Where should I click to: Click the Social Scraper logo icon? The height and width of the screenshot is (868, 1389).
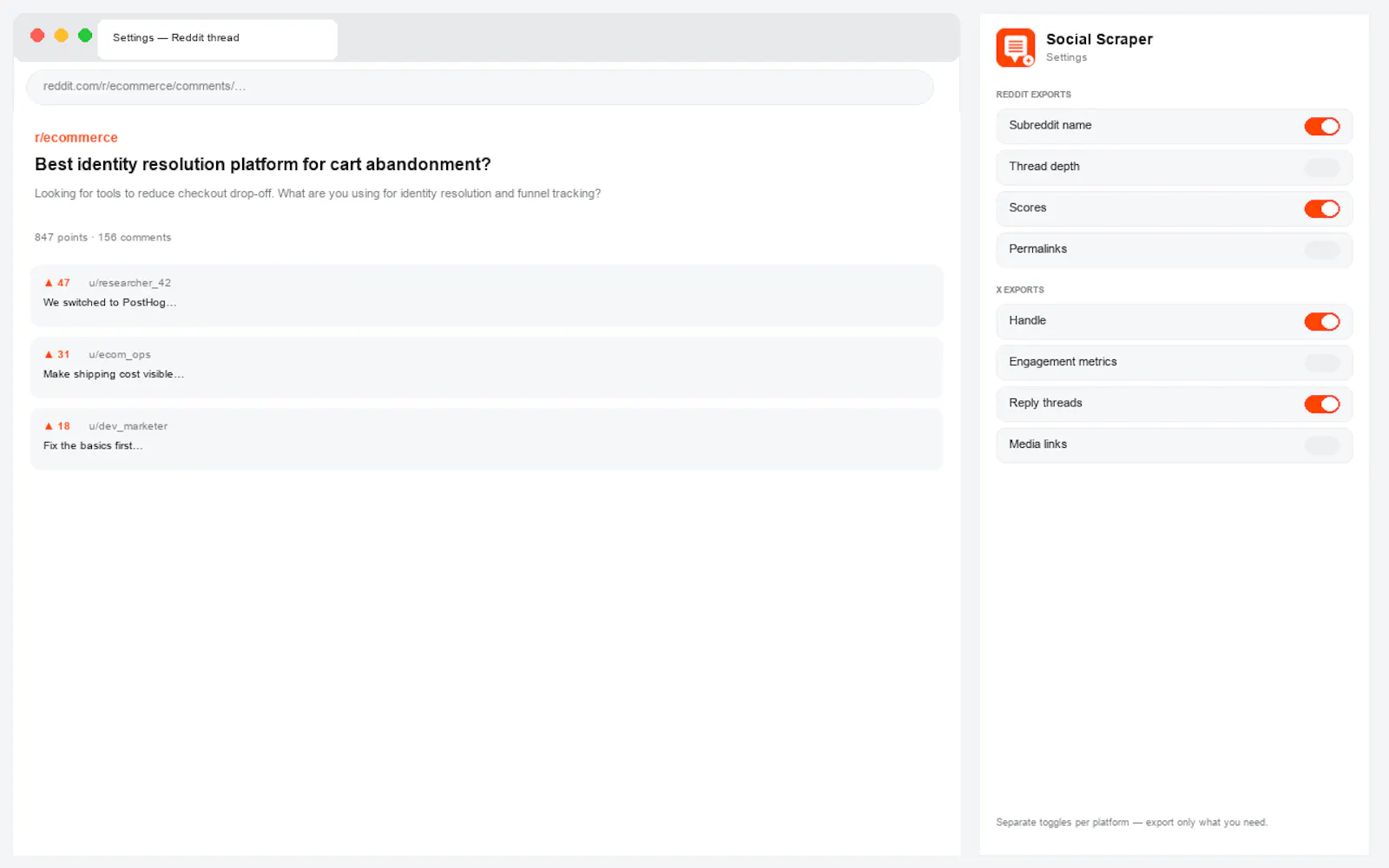(x=1016, y=47)
